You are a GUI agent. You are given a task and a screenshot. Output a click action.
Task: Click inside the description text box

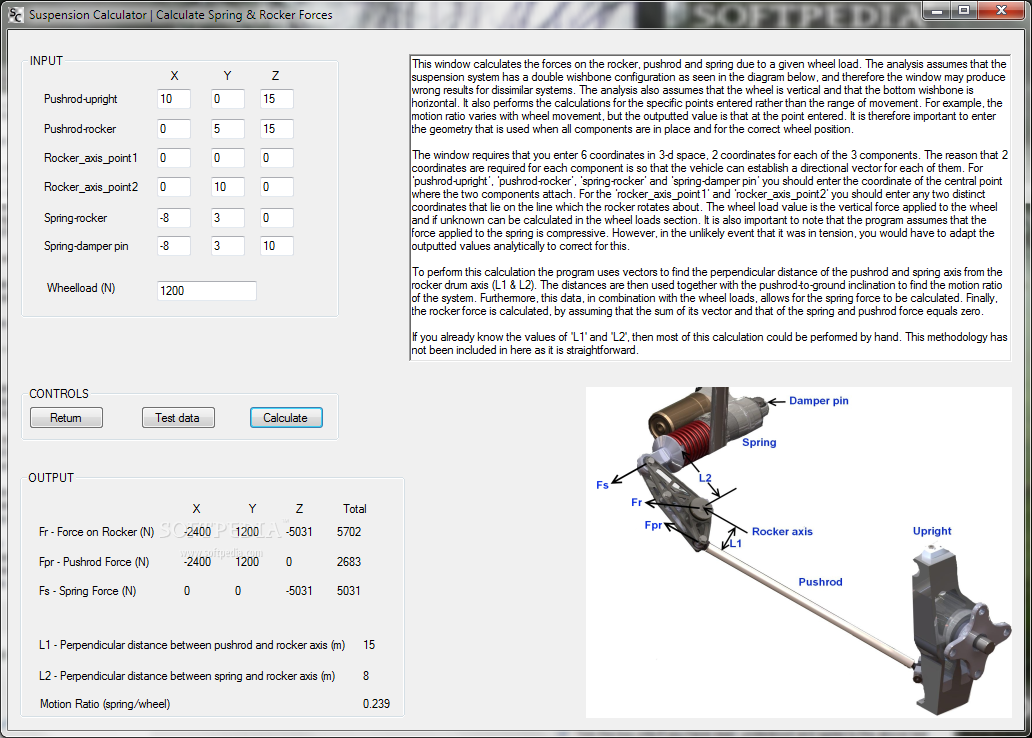click(710, 207)
